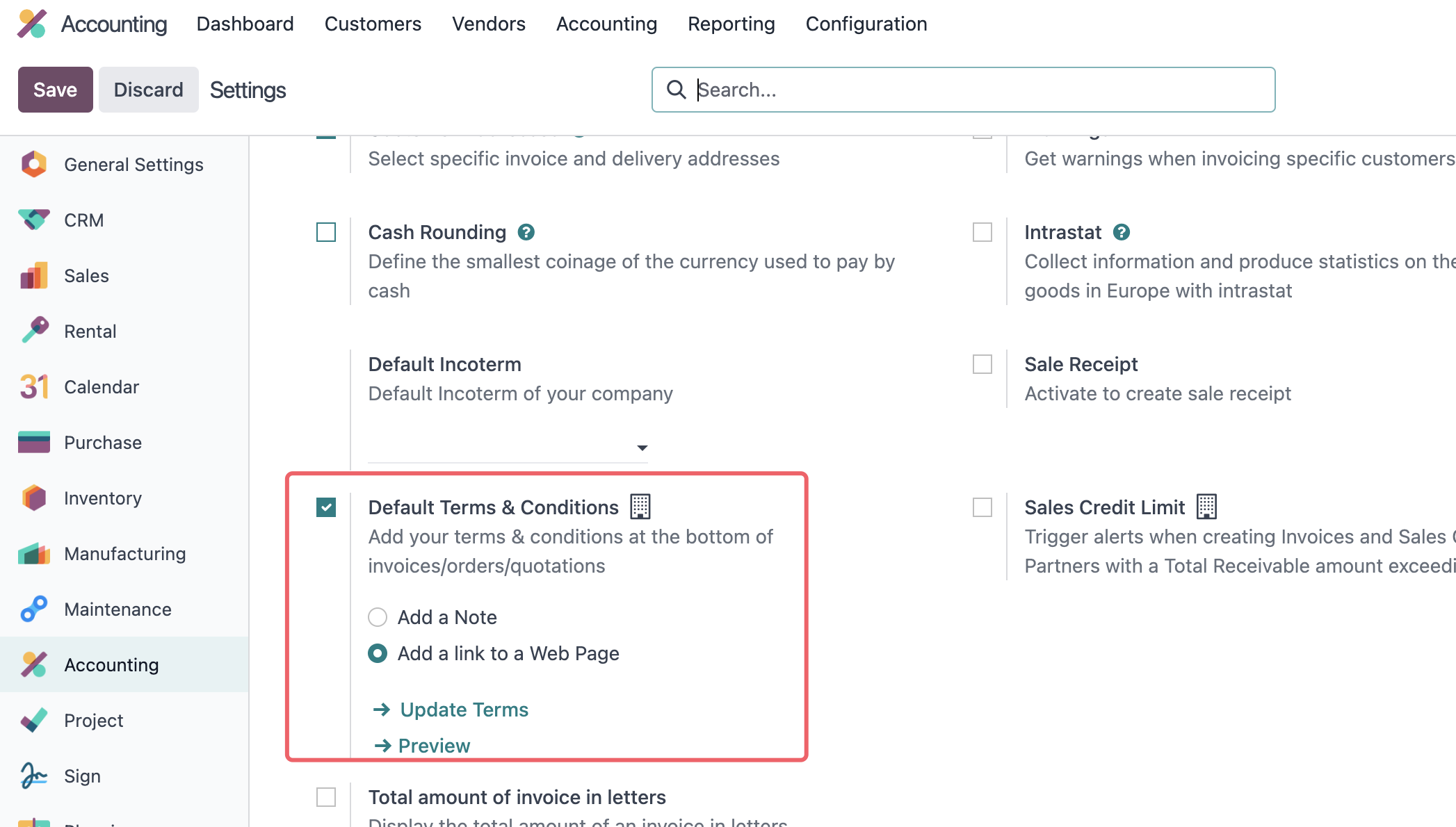Image resolution: width=1456 pixels, height=827 pixels.
Task: Click the Accounting sidebar icon
Action: [33, 665]
